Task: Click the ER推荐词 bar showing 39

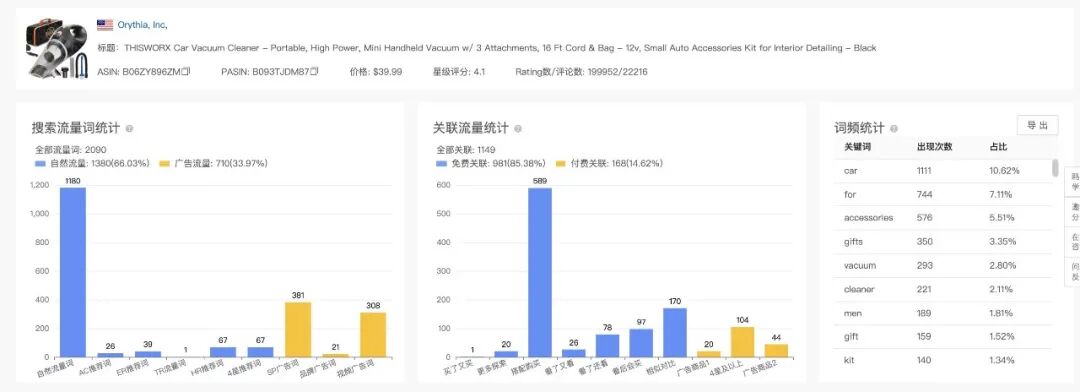Action: [148, 354]
